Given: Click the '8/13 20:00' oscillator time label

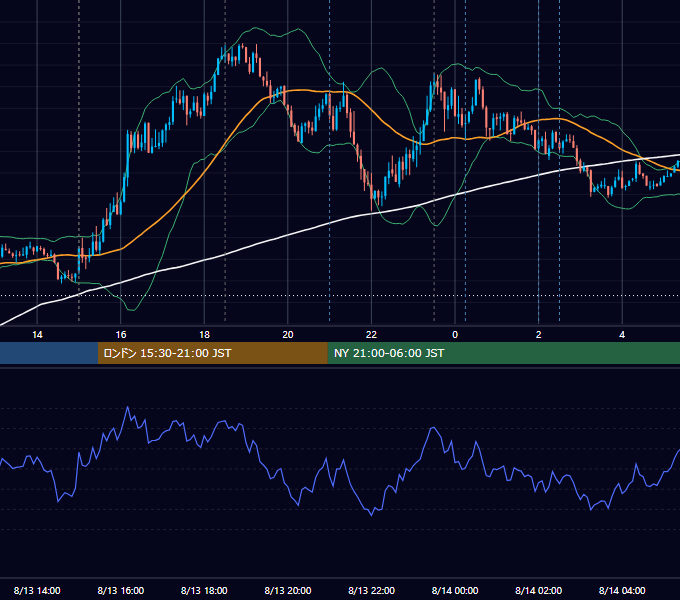Looking at the screenshot, I should coord(288,590).
